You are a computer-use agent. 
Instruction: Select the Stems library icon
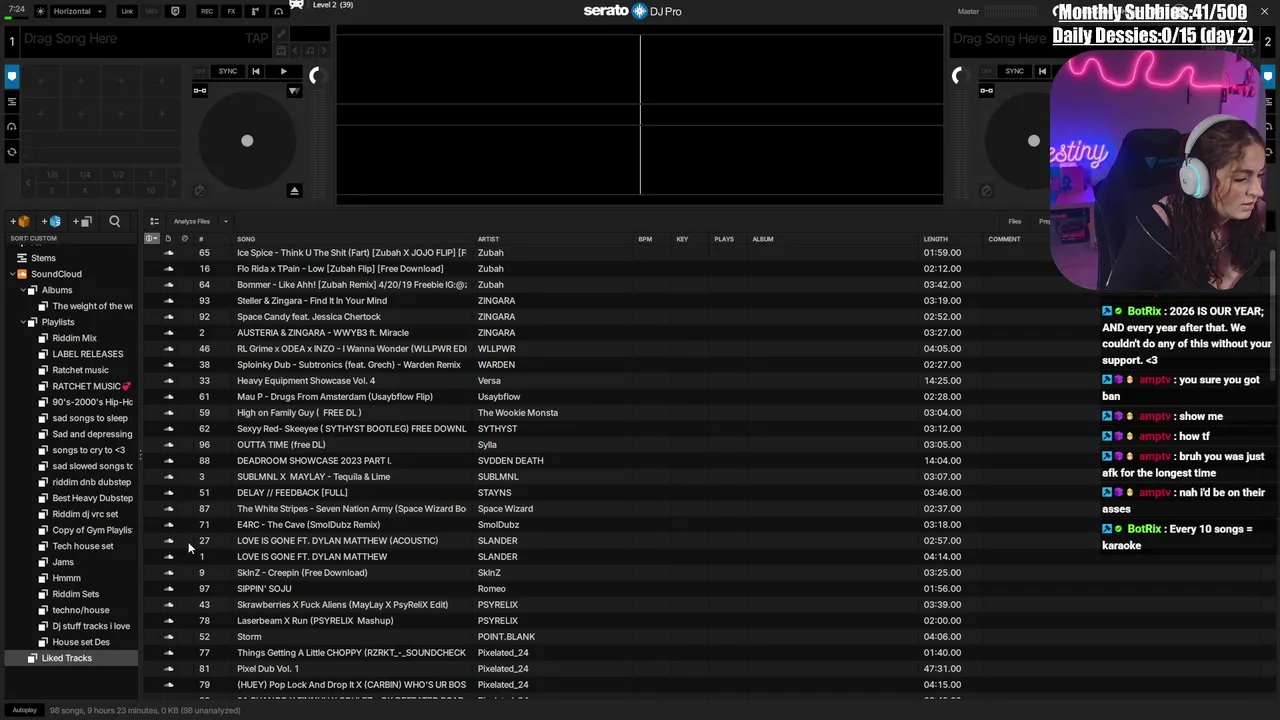click(x=22, y=258)
